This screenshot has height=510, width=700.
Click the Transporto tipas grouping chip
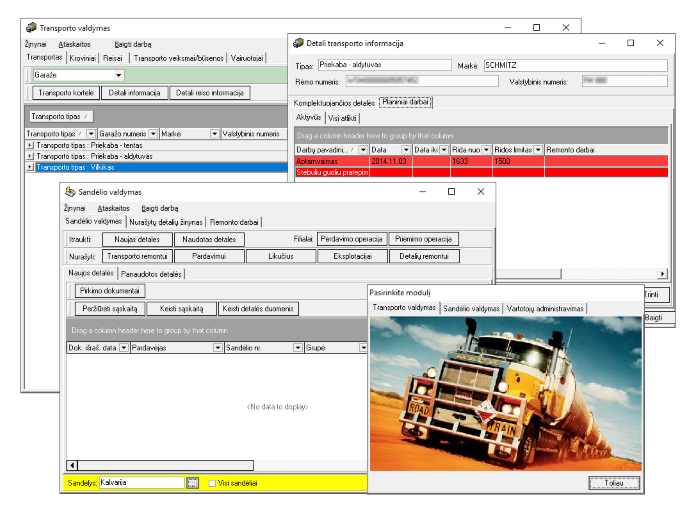tap(62, 117)
